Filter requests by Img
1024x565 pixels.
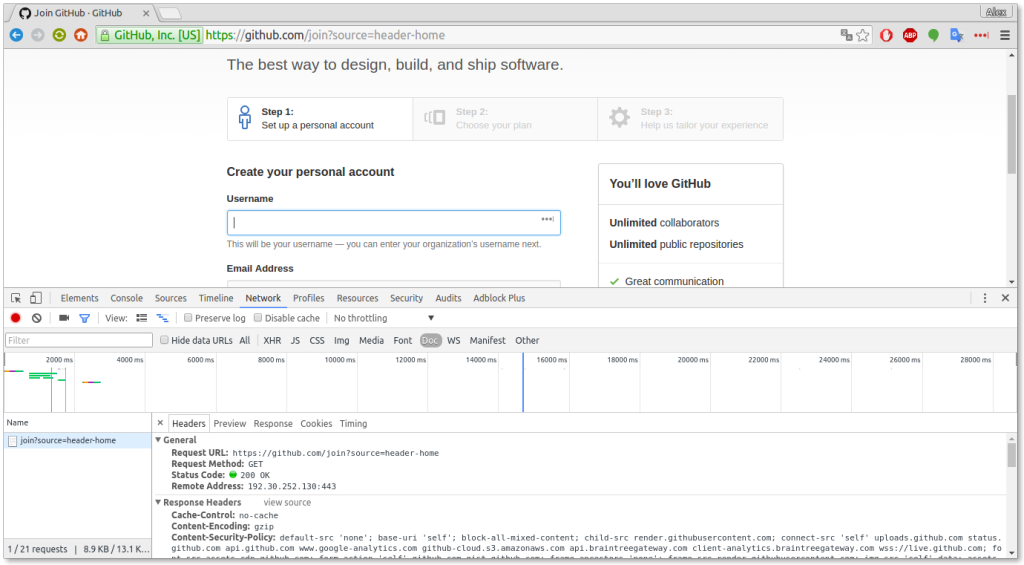coord(342,340)
